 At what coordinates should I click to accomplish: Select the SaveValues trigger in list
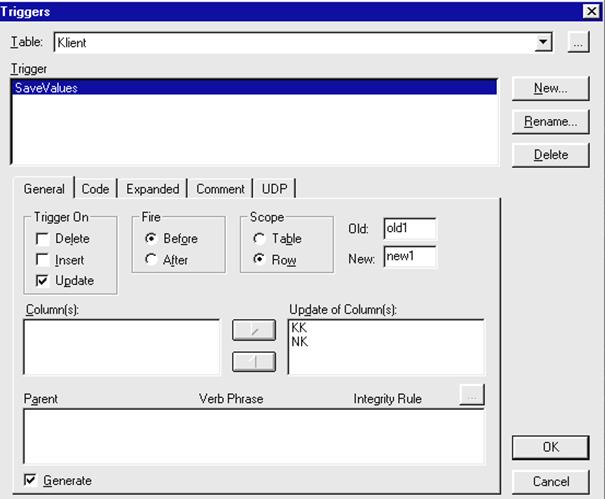pos(254,88)
